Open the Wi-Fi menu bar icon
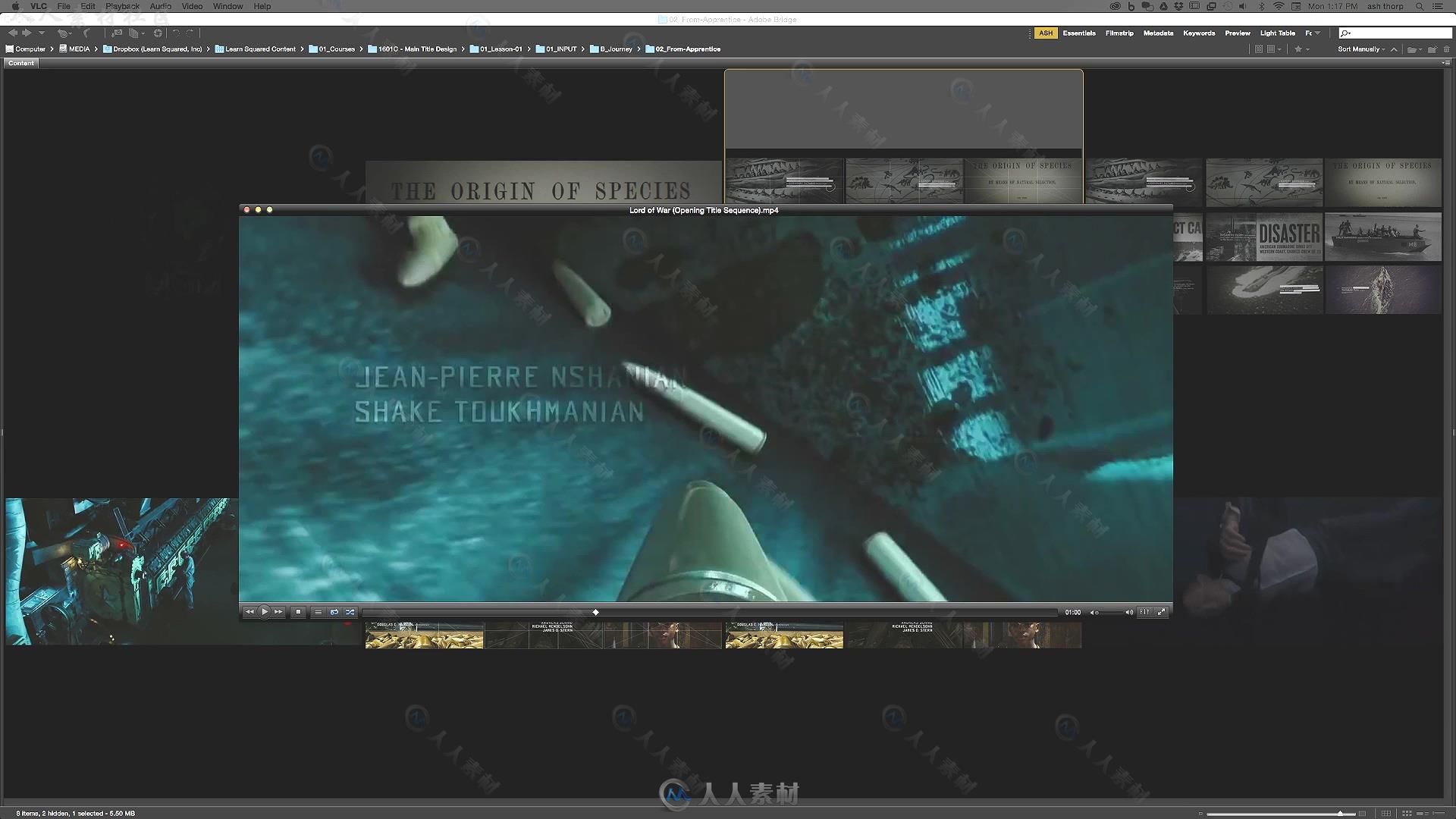 pos(1279,6)
